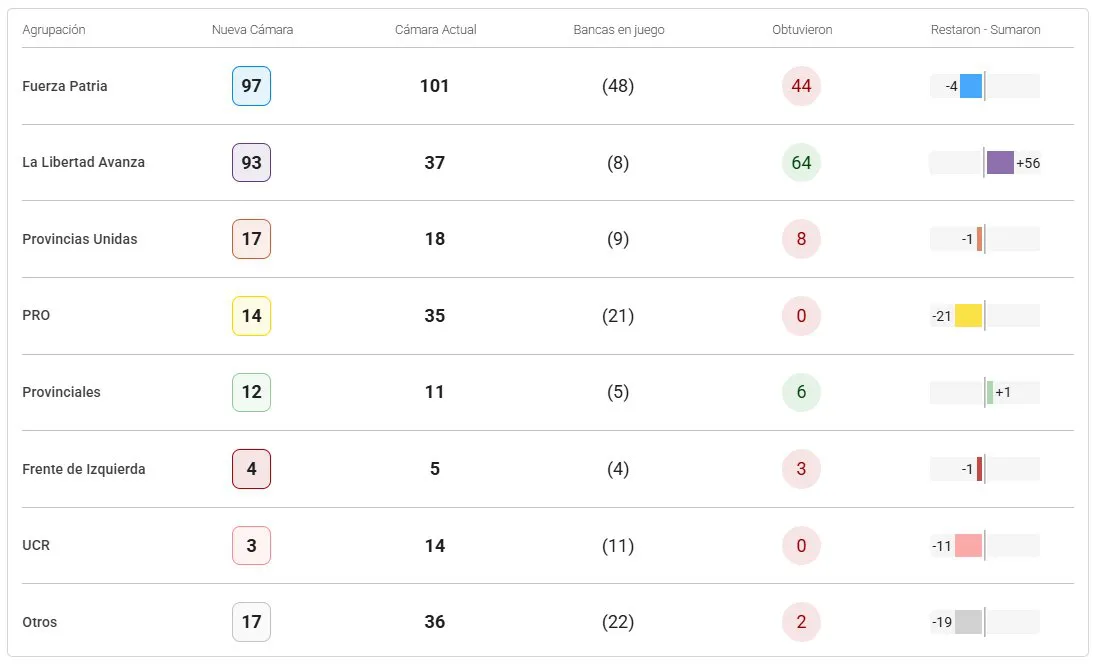The image size is (1095, 664).
Task: Click PRO's yellow 14 seat badge
Action: point(251,316)
